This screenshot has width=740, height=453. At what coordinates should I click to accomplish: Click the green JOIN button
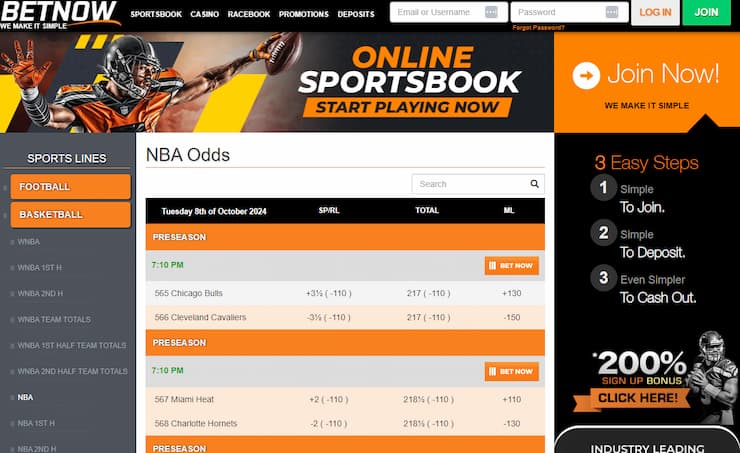pyautogui.click(x=706, y=12)
